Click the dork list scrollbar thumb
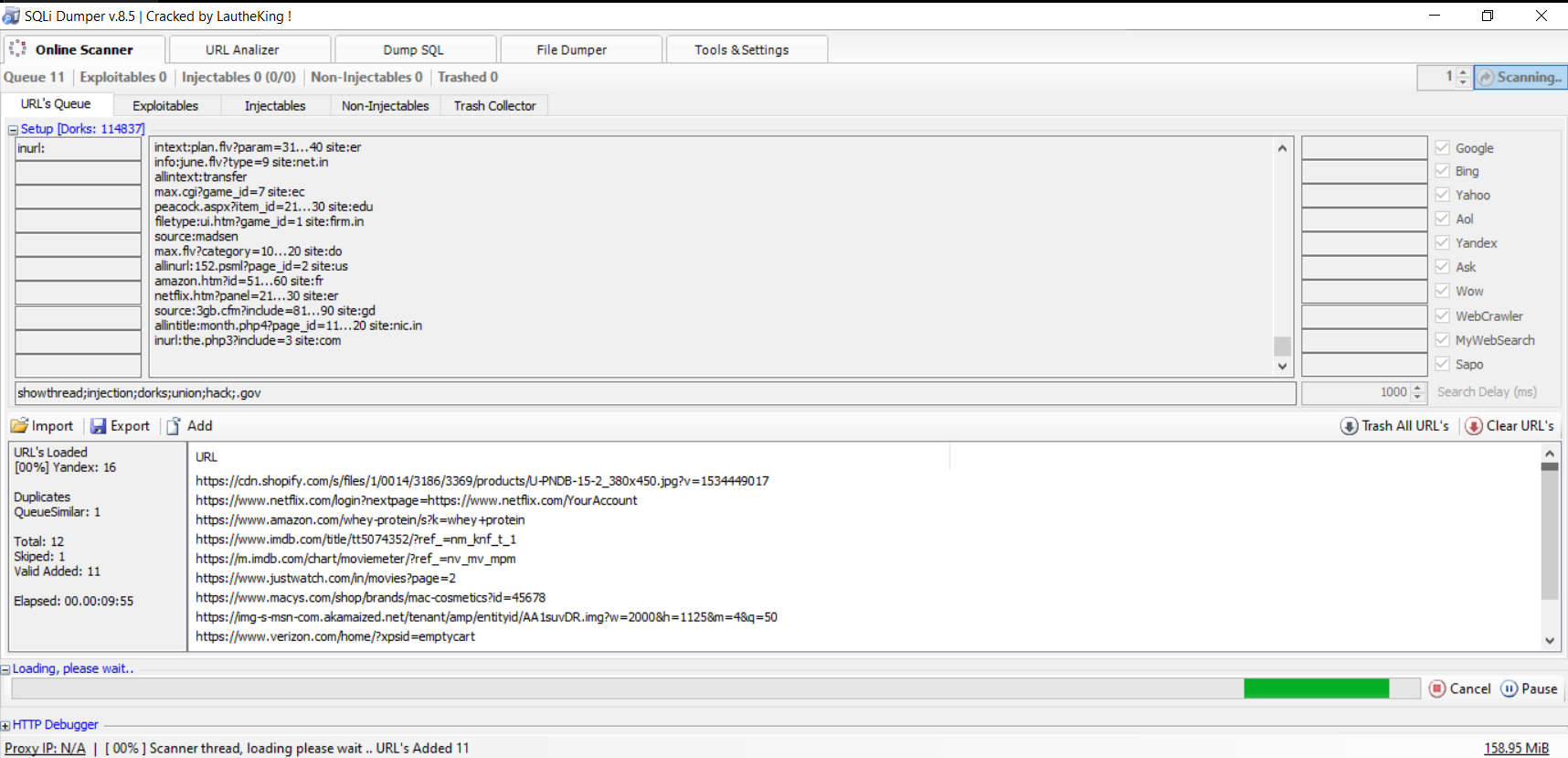Viewport: 1568px width, 758px height. click(x=1282, y=347)
